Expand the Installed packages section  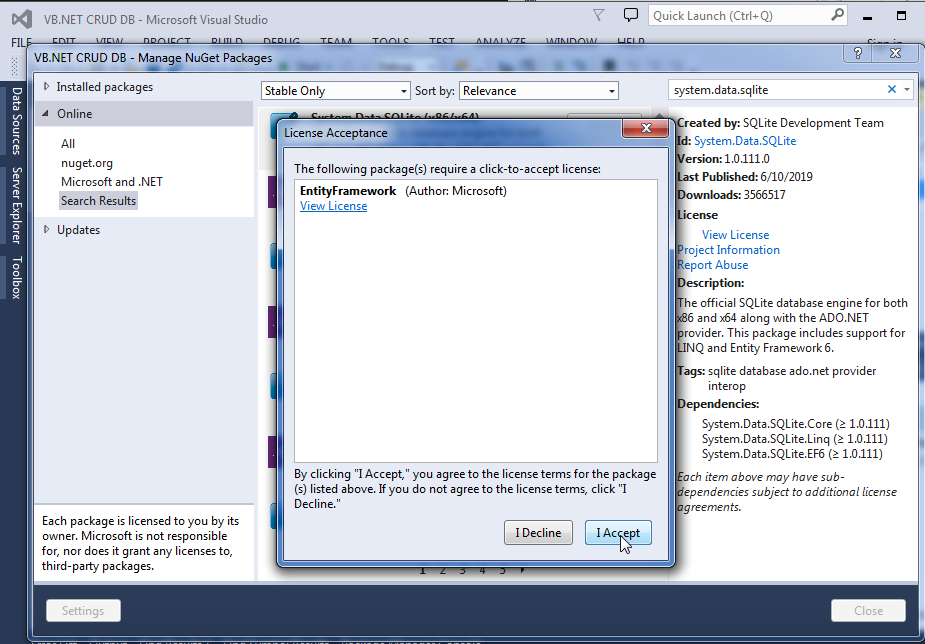47,87
